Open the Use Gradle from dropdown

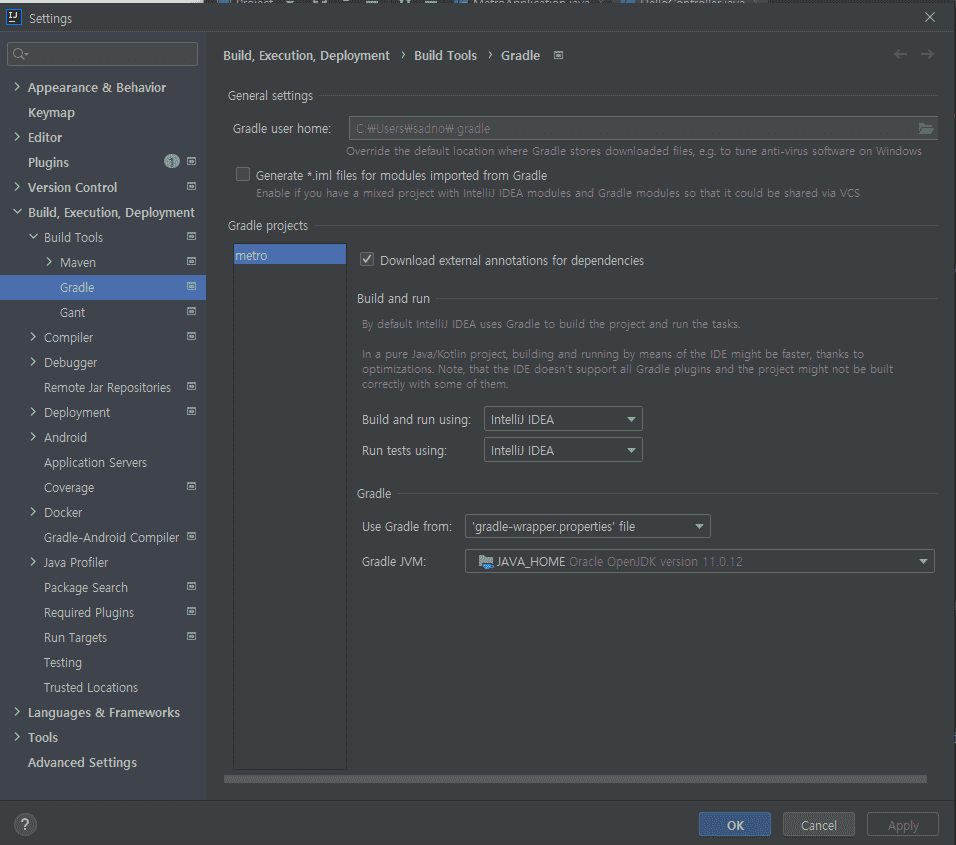coord(587,526)
